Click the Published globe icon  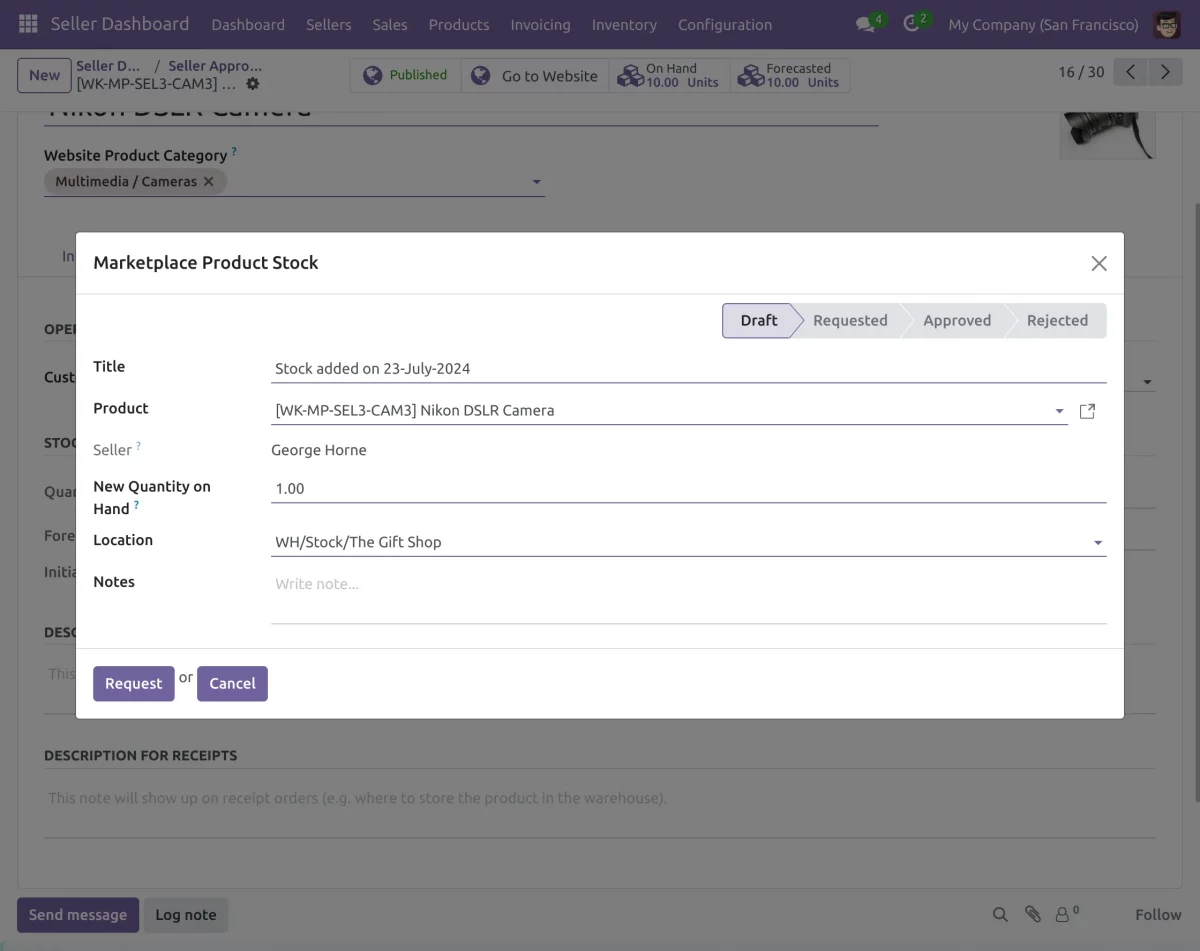(372, 76)
